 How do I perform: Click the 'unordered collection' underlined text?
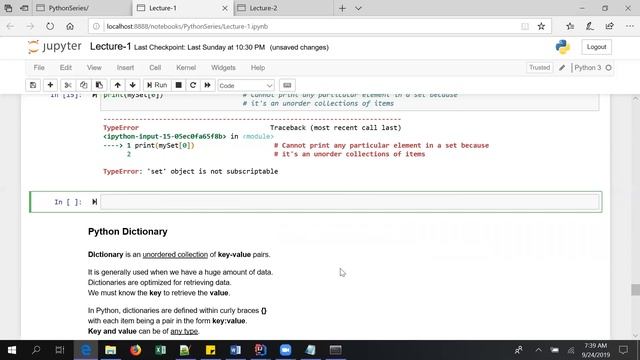pyautogui.click(x=175, y=254)
